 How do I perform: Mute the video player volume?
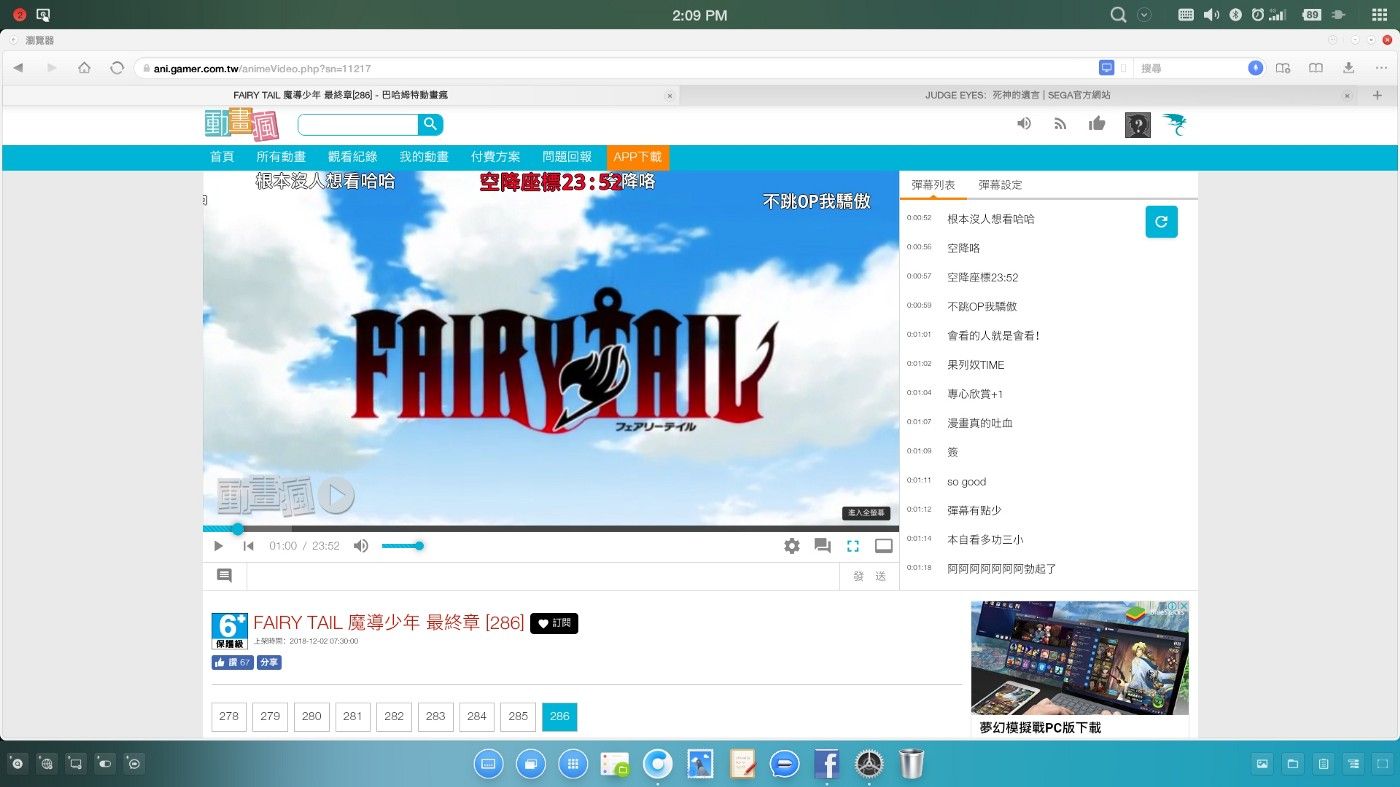click(361, 546)
